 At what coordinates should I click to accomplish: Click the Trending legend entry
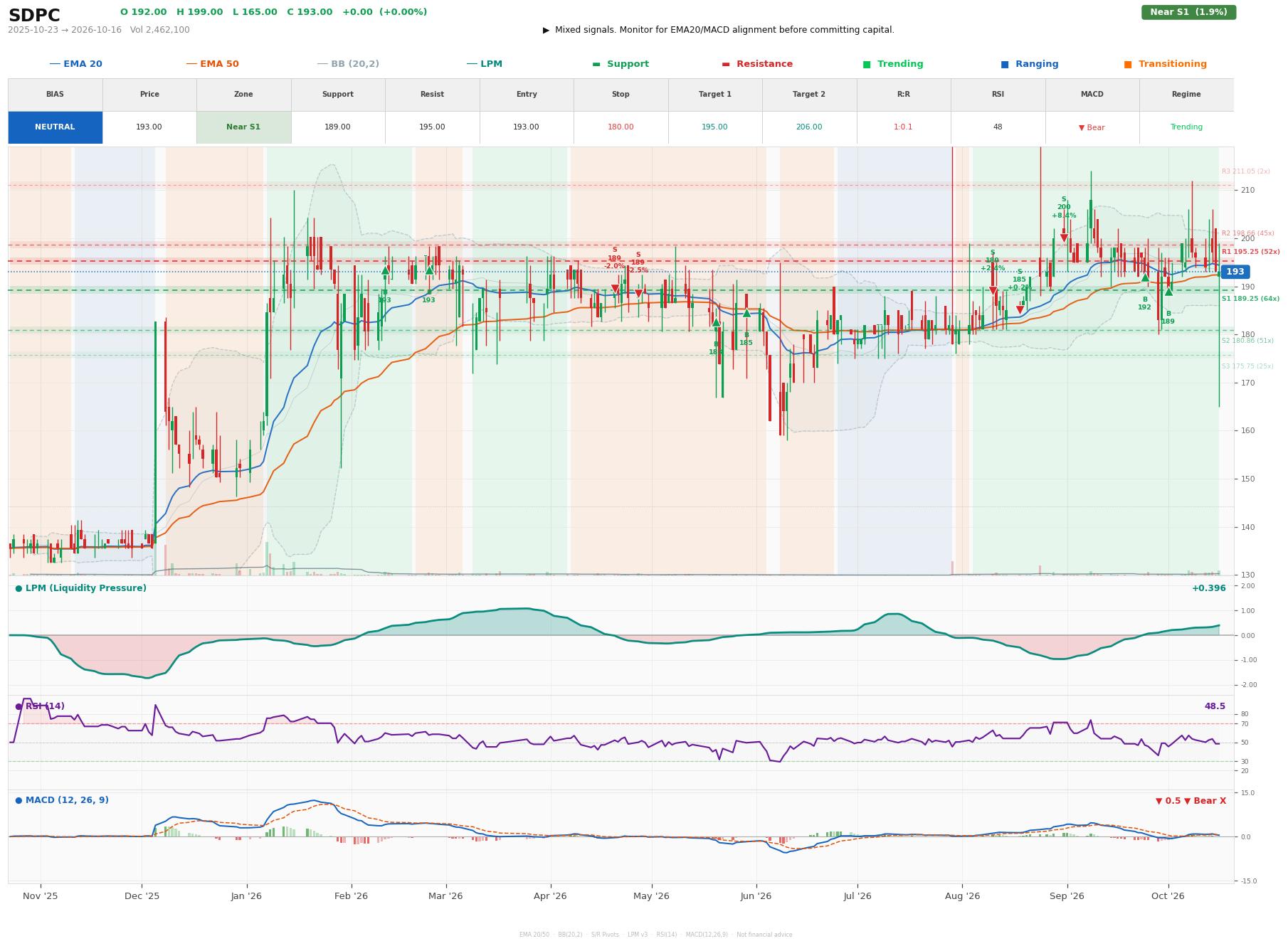pos(892,64)
